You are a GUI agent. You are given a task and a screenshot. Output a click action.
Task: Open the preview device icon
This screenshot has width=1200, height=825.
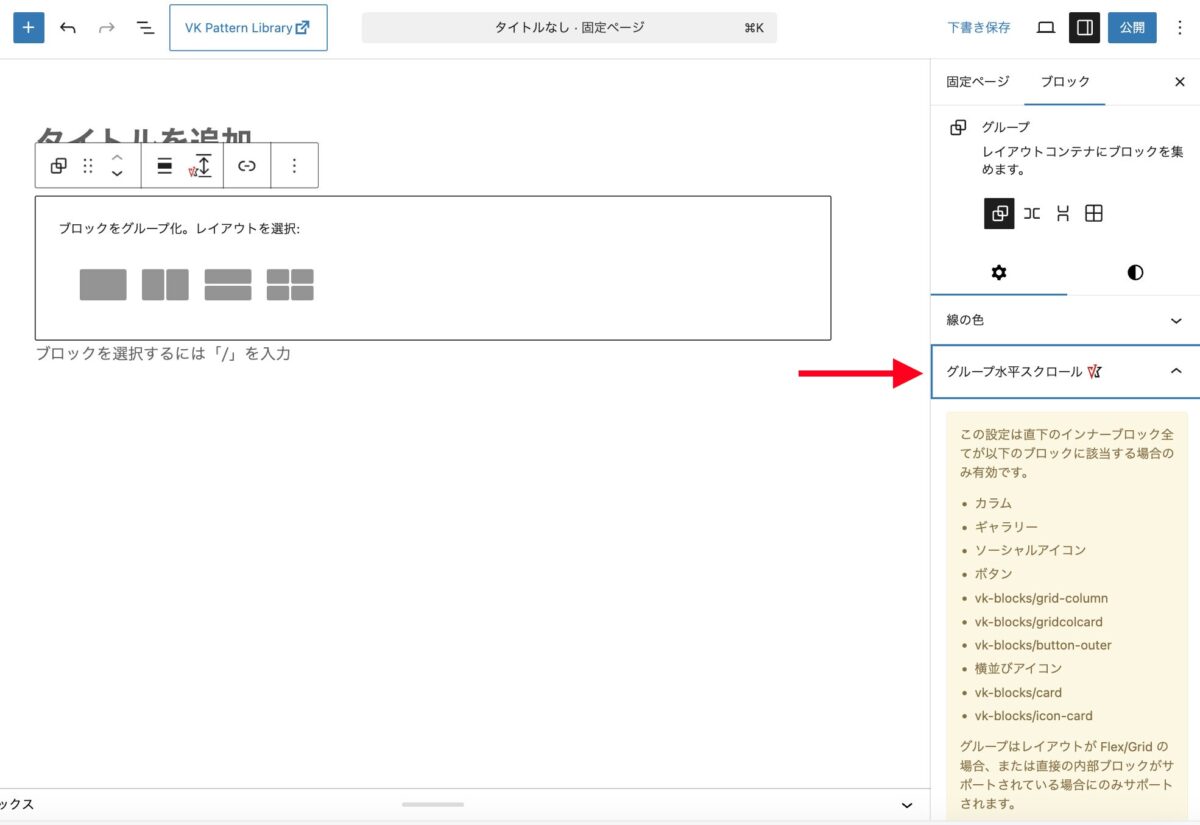click(x=1046, y=28)
